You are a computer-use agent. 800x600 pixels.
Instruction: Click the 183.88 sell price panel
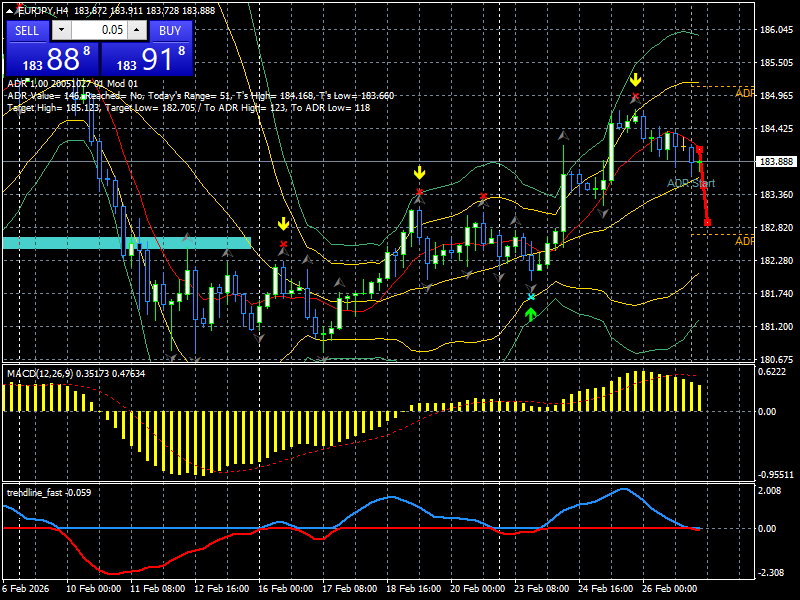pos(53,59)
